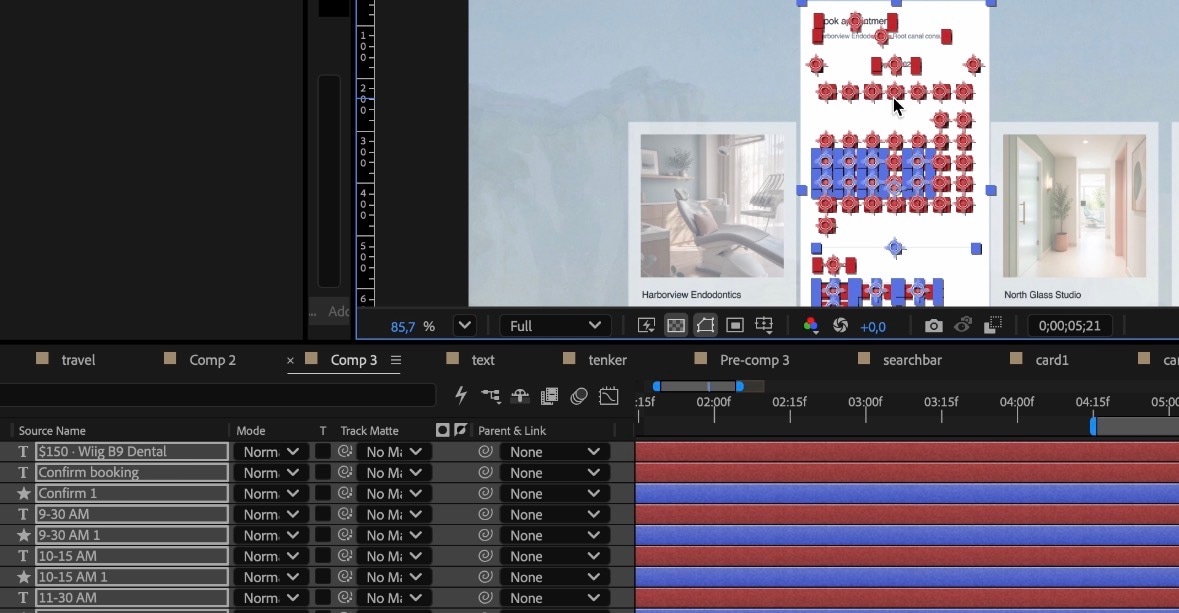Click parent pick whip for 10-15 AM layer
This screenshot has width=1179, height=613.
pyautogui.click(x=485, y=556)
